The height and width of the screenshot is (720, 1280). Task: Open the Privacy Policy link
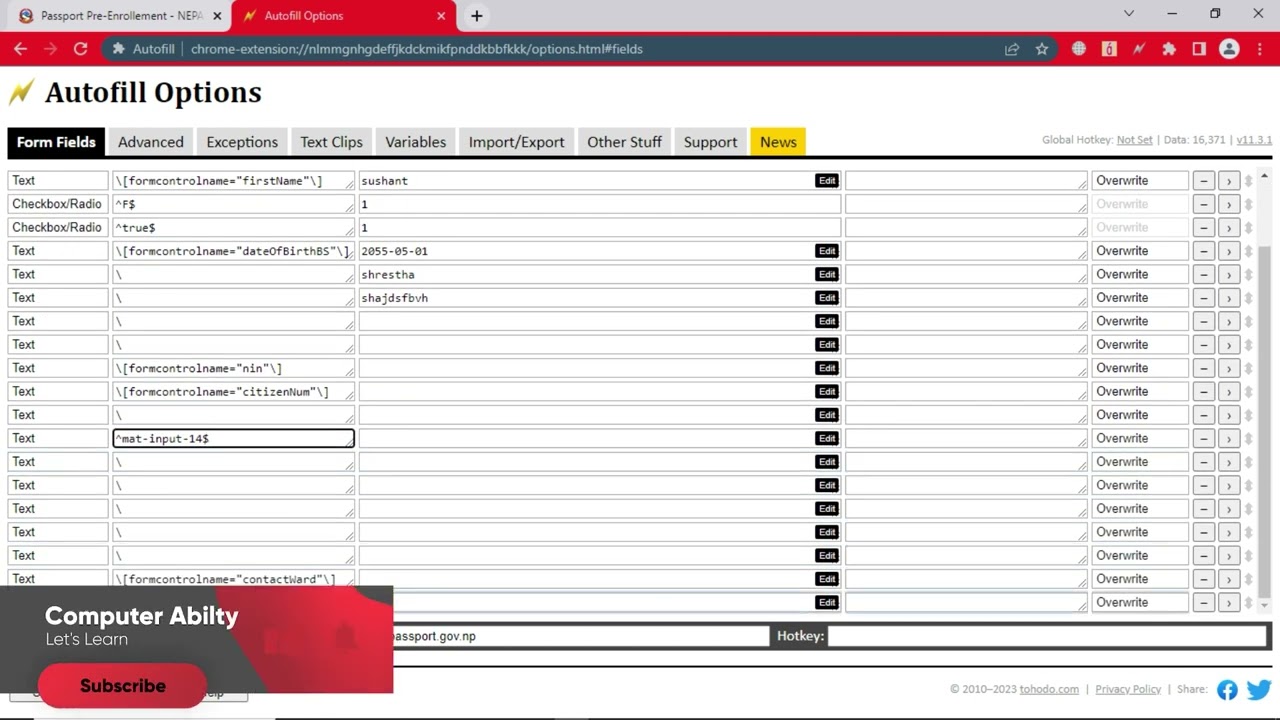click(1128, 689)
